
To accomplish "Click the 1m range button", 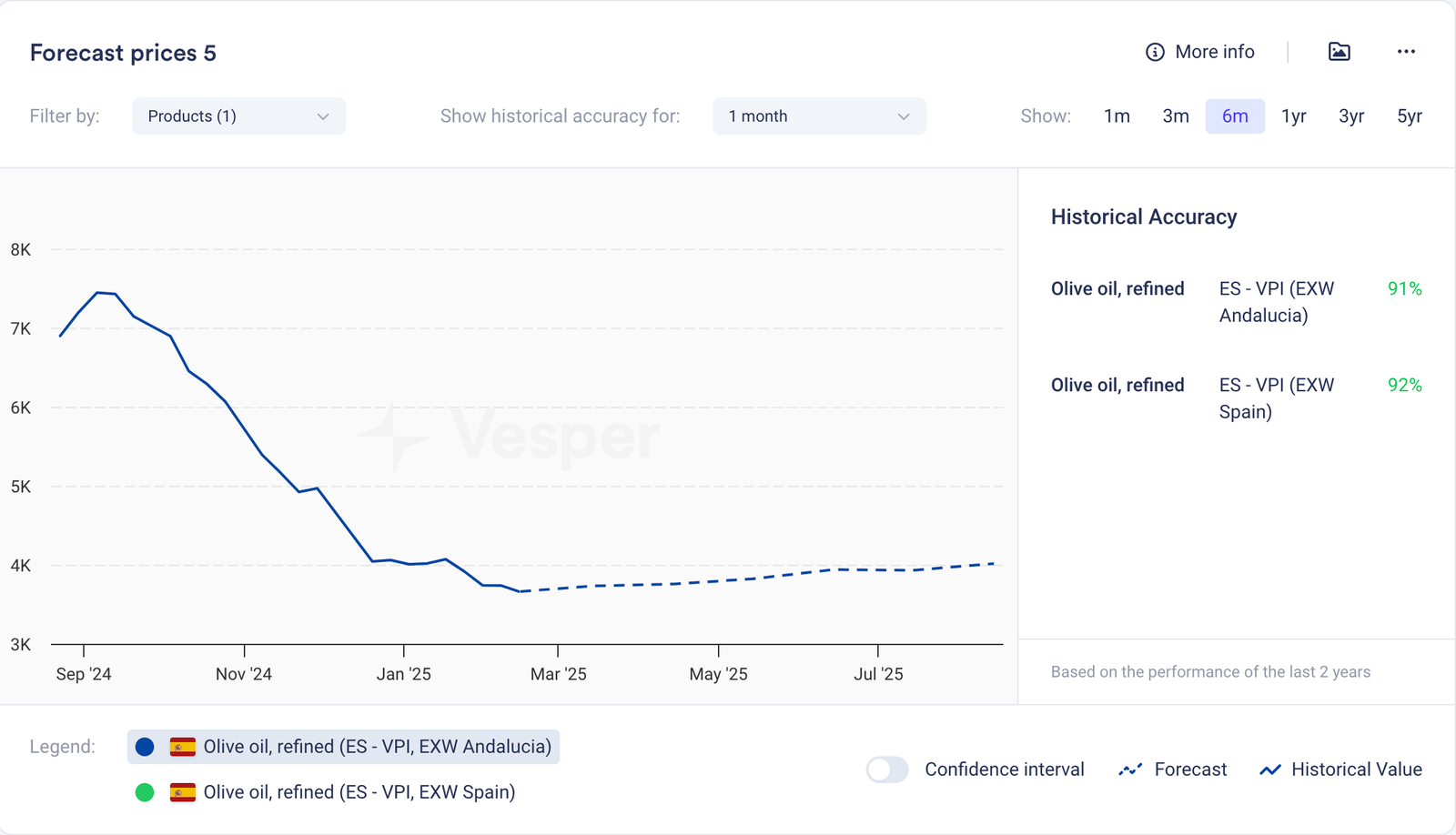I will 1117,116.
